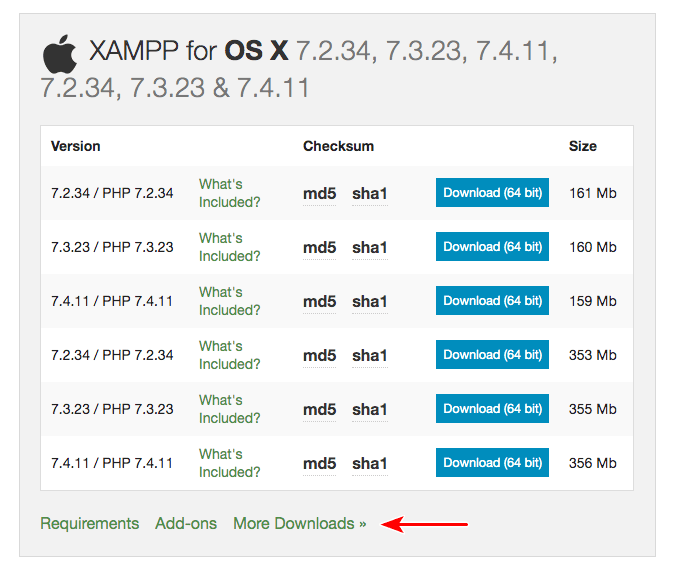The image size is (673, 575).
Task: Click the XAMPP for OS X heading text
Action: [189, 51]
